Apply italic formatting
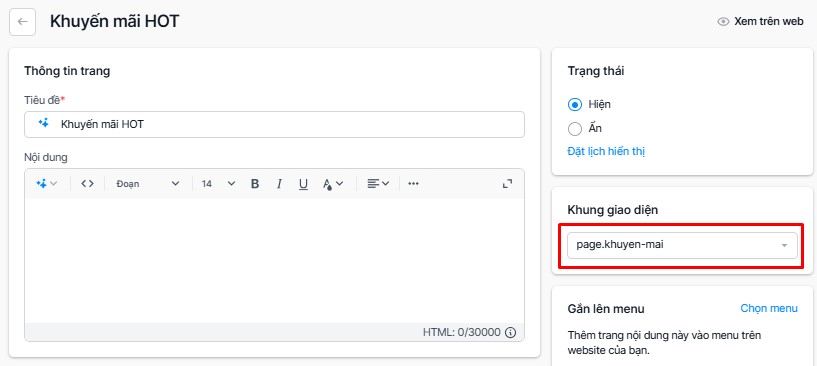817x366 pixels. point(279,184)
